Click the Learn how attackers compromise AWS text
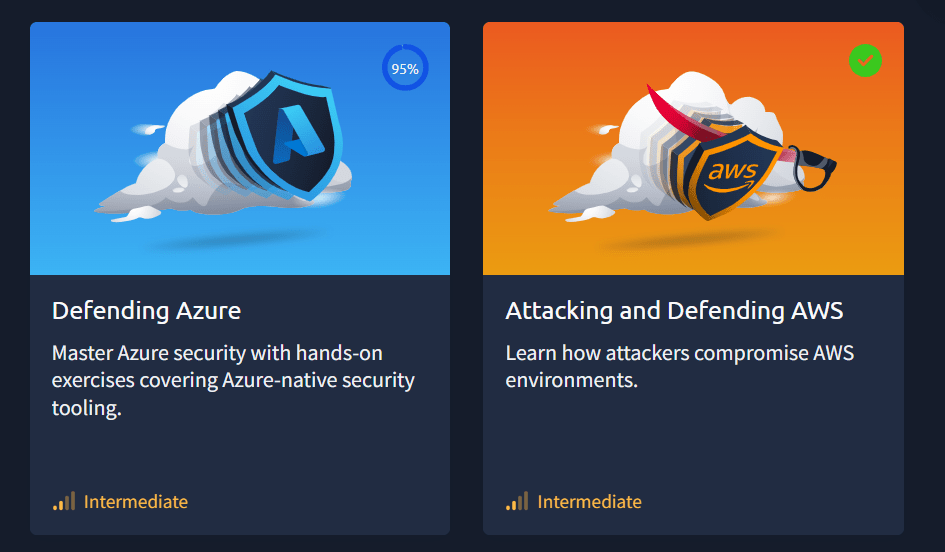Image resolution: width=945 pixels, height=552 pixels. coord(680,366)
